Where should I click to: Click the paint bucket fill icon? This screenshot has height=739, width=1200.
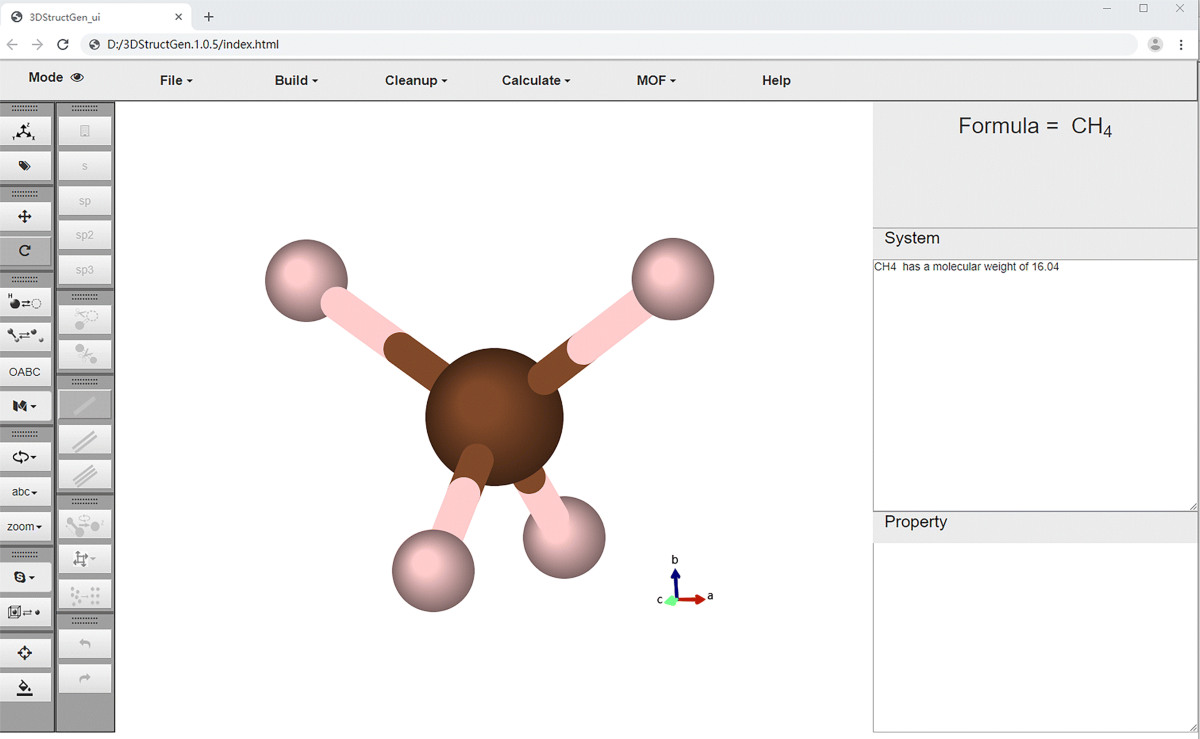[x=25, y=688]
